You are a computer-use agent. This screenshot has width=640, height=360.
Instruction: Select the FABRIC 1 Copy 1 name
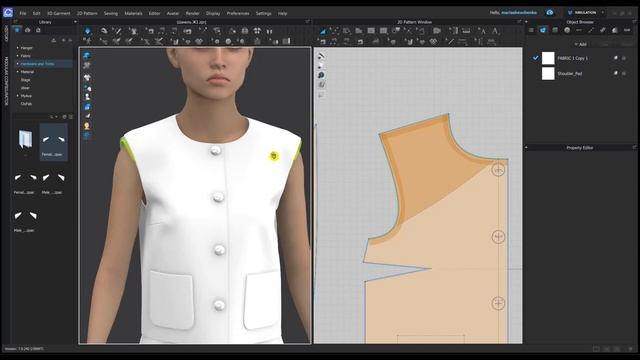pyautogui.click(x=572, y=58)
